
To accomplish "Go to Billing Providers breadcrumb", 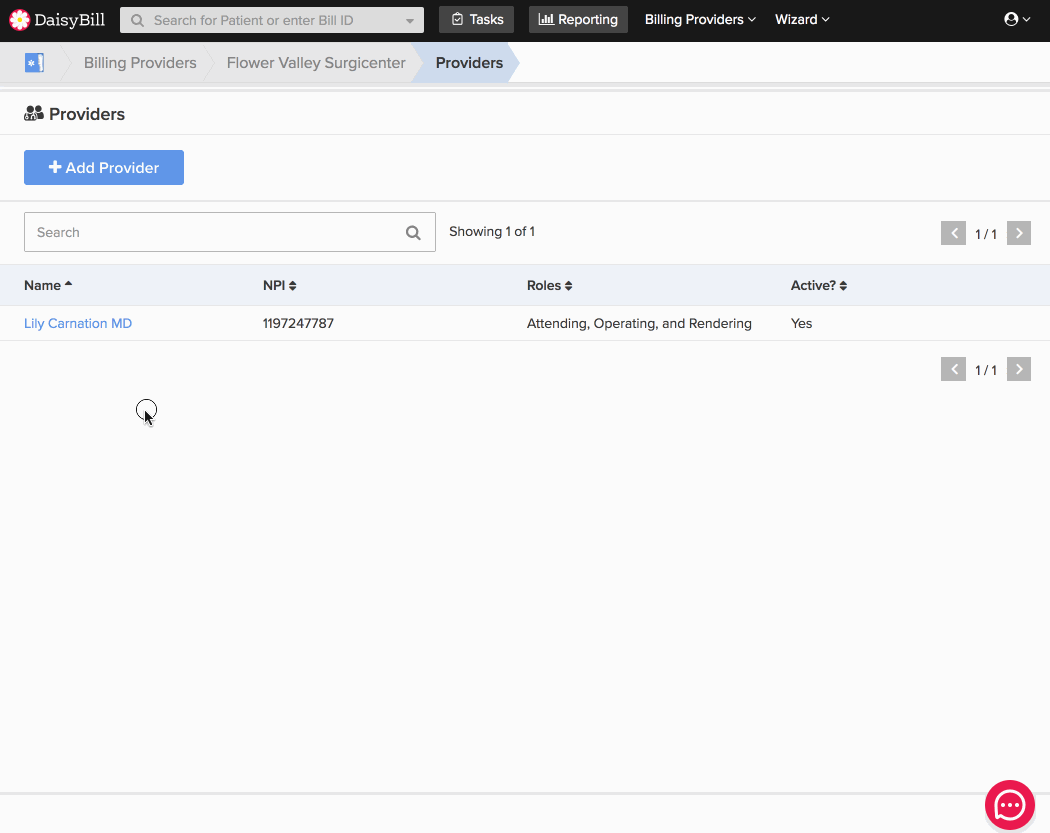I will [x=140, y=63].
